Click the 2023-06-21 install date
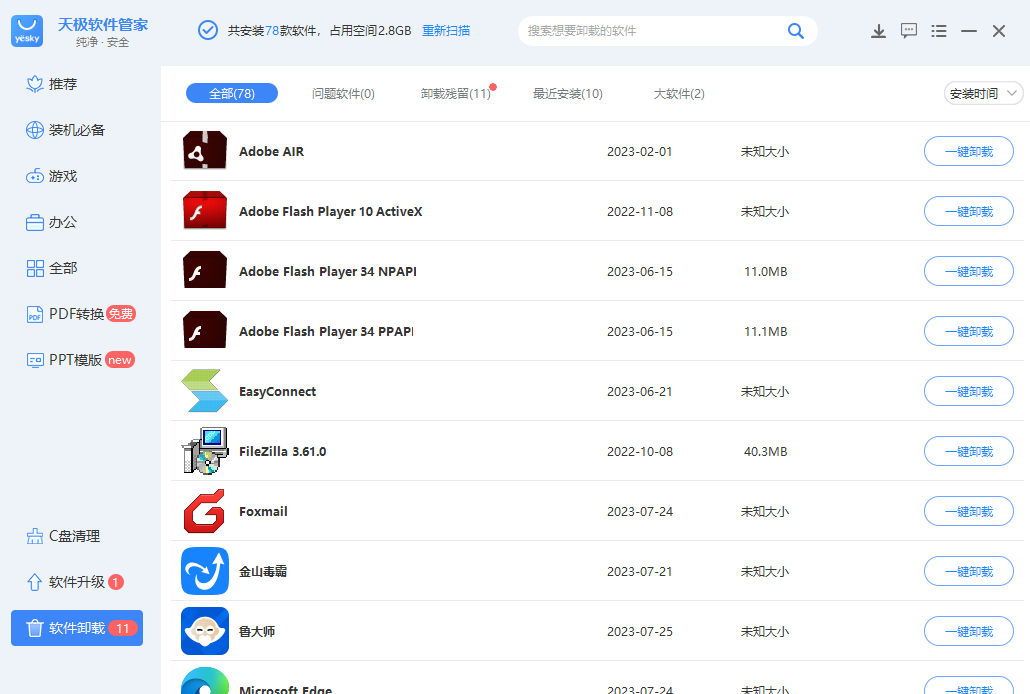1030x694 pixels. (640, 392)
